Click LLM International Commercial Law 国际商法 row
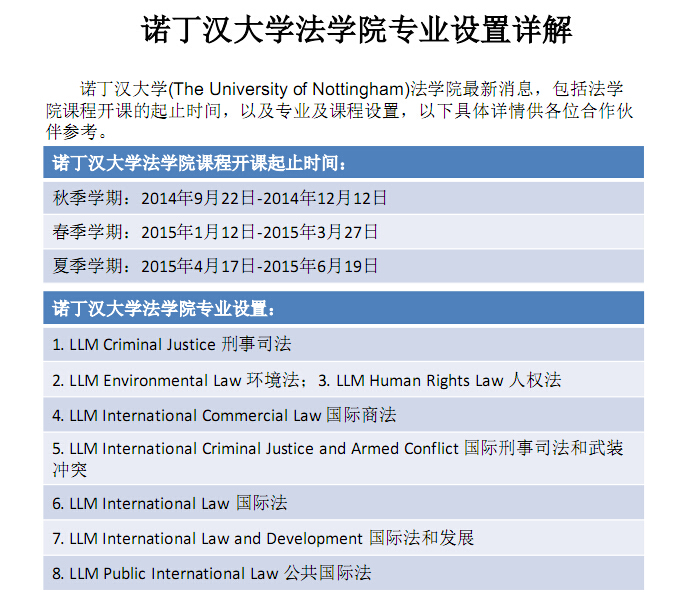Image resolution: width=680 pixels, height=596 pixels. click(x=225, y=415)
